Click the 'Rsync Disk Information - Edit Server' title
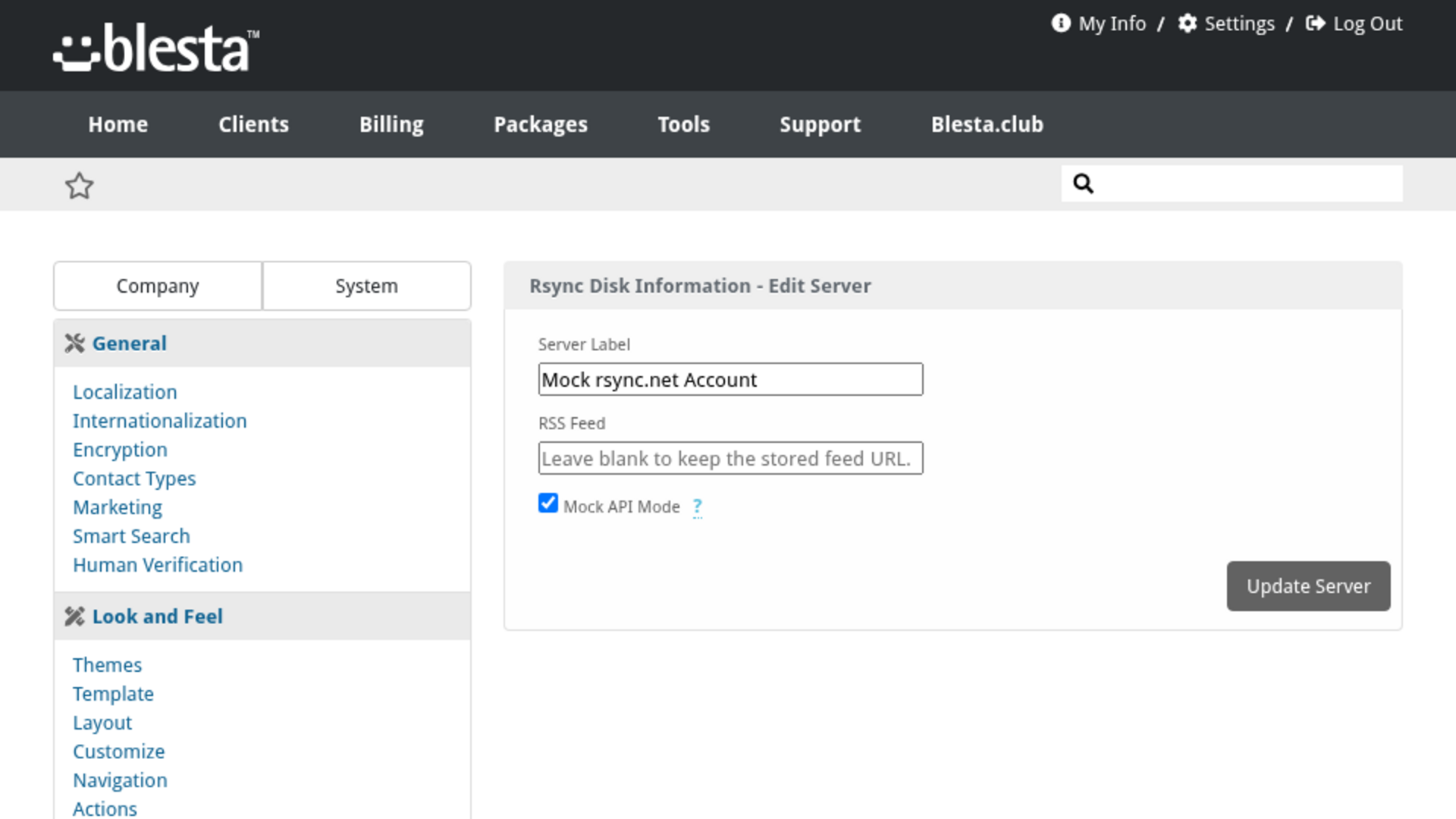The width and height of the screenshot is (1456, 819). tap(700, 286)
